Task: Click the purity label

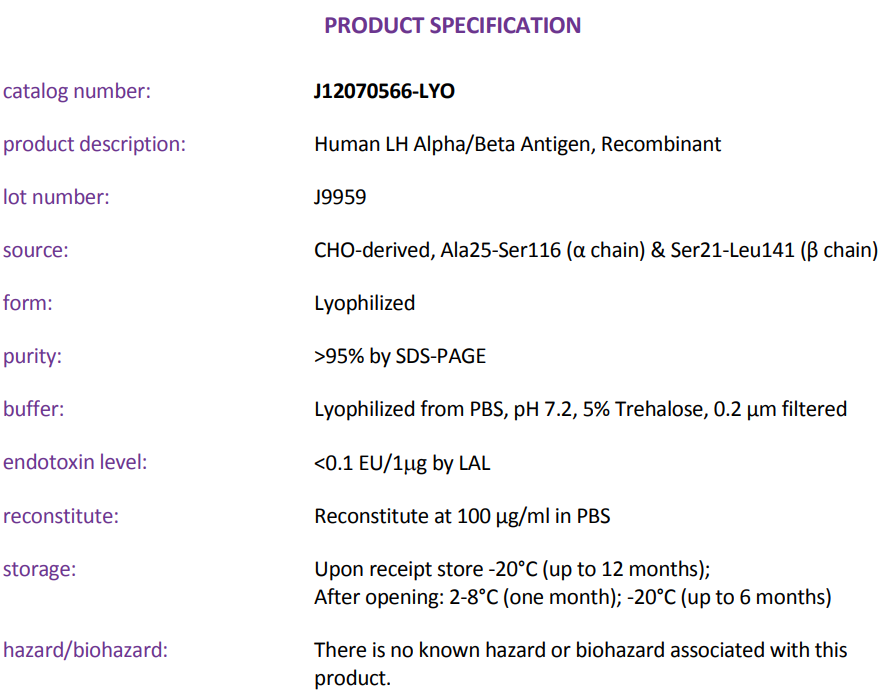Action: coord(32,357)
